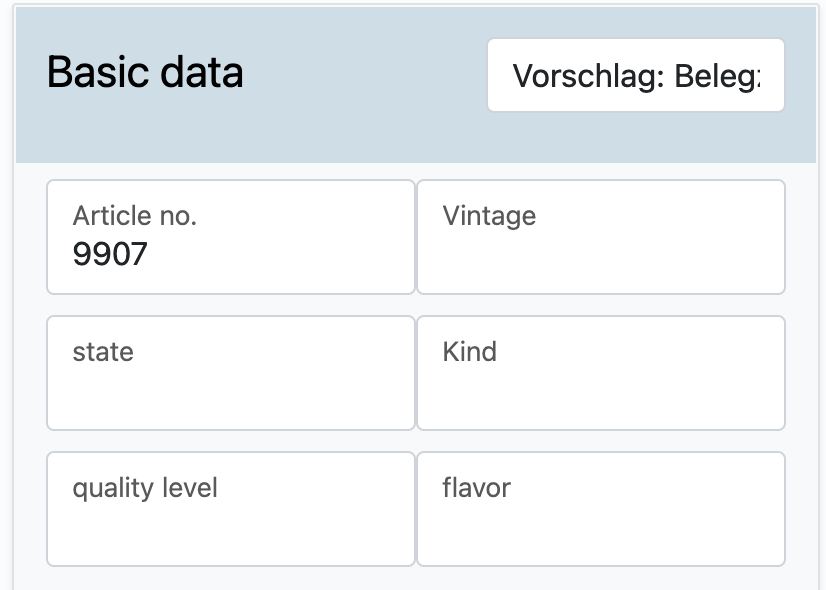Open the flavor field
Screen dimensions: 826x590
pyautogui.click(x=600, y=509)
